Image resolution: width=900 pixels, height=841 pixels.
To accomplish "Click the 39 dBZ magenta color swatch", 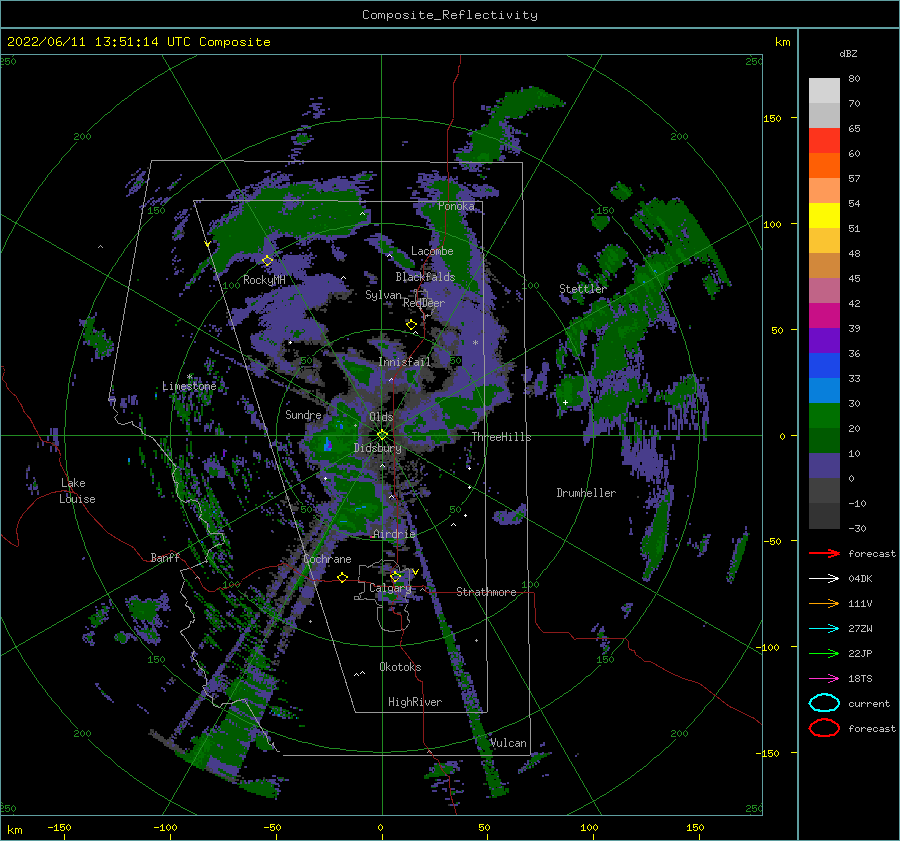I will [x=824, y=316].
